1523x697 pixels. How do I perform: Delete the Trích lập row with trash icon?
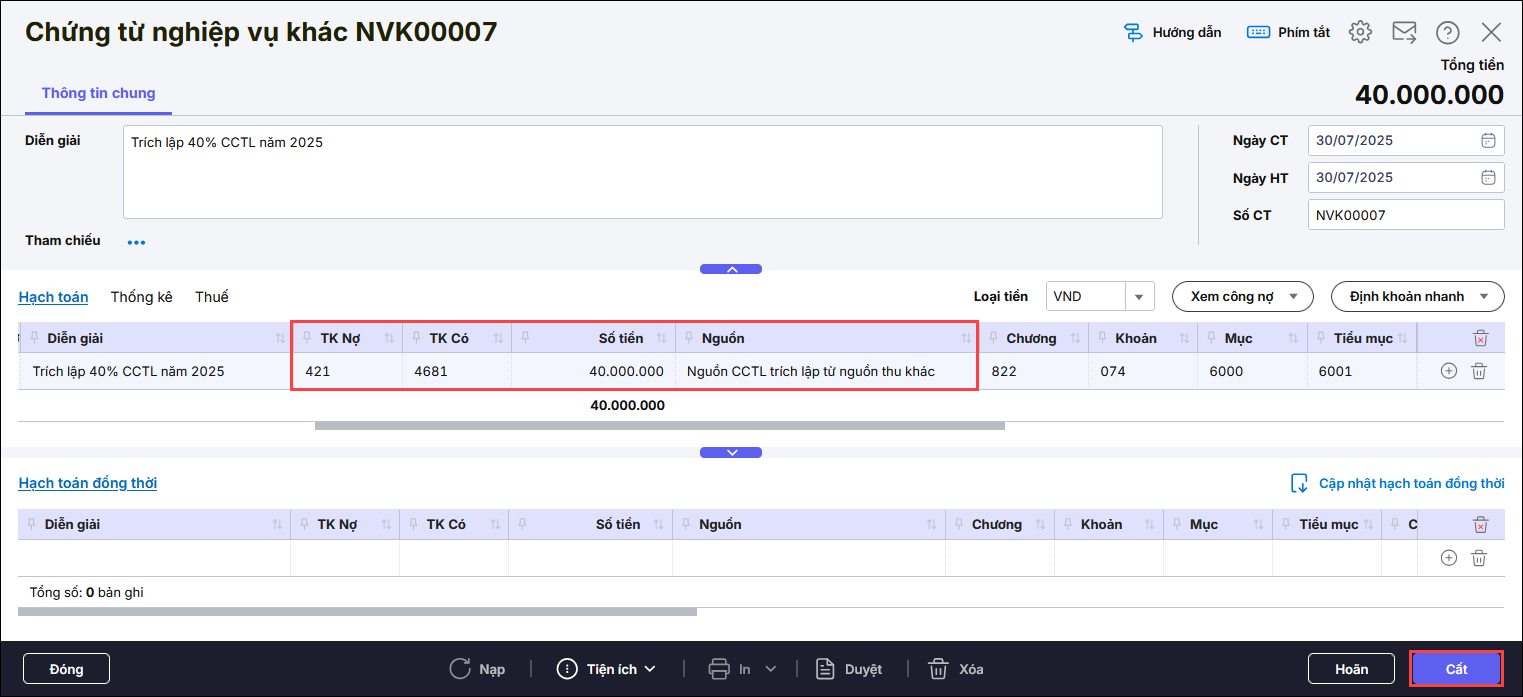point(1479,371)
